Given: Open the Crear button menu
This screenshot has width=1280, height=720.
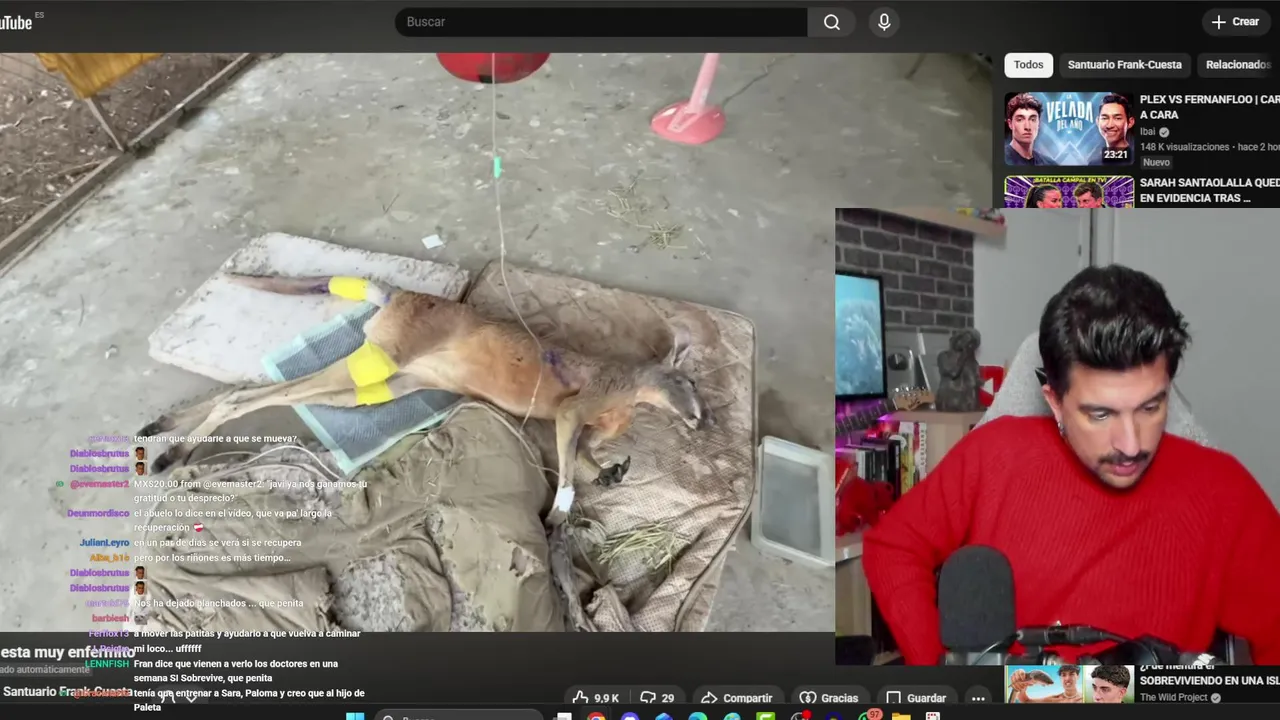Looking at the screenshot, I should (x=1236, y=22).
